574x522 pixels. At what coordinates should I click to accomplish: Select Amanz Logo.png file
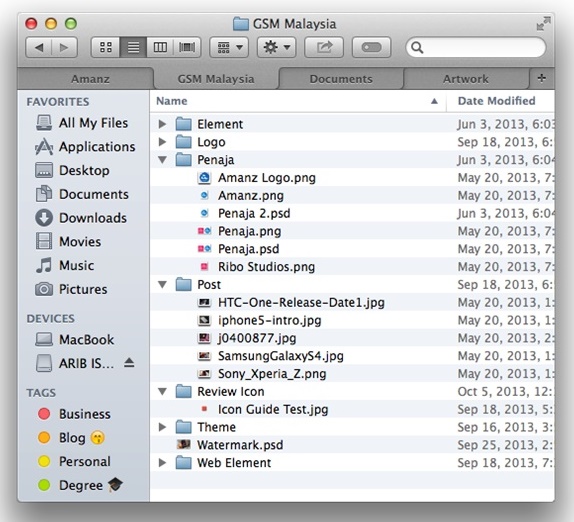pos(256,178)
